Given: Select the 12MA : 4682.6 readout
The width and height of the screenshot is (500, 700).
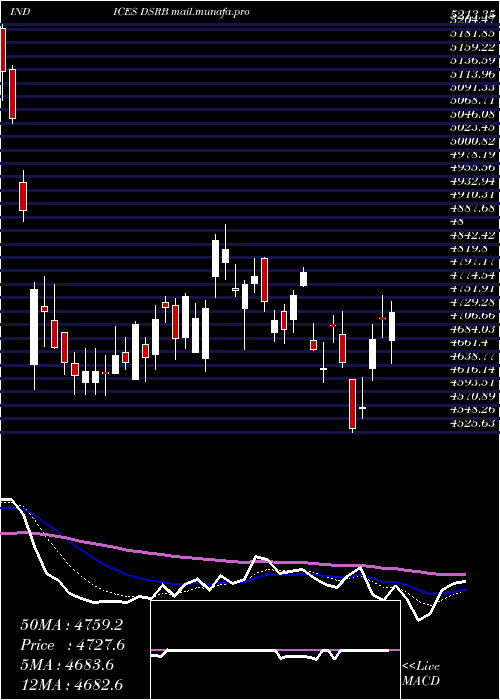Looking at the screenshot, I should click(72, 685).
